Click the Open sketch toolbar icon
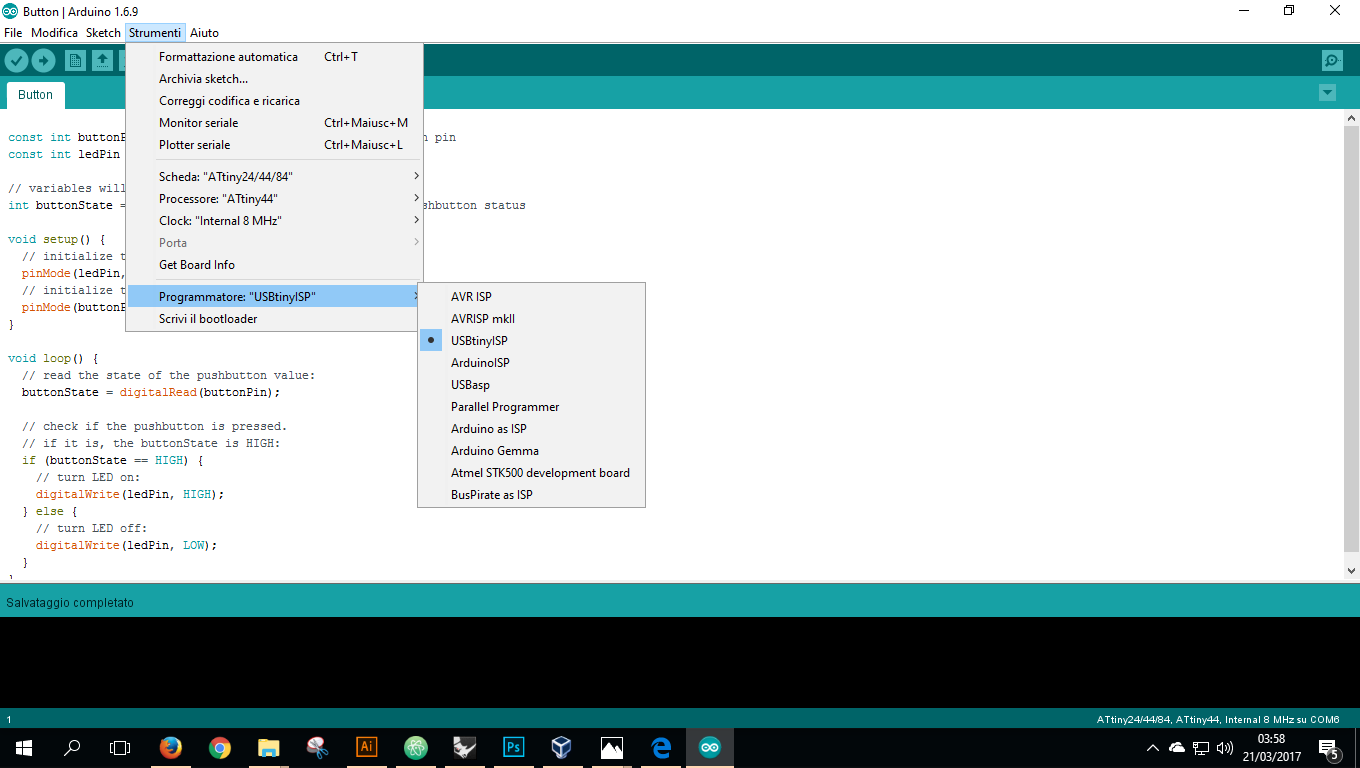 point(102,61)
